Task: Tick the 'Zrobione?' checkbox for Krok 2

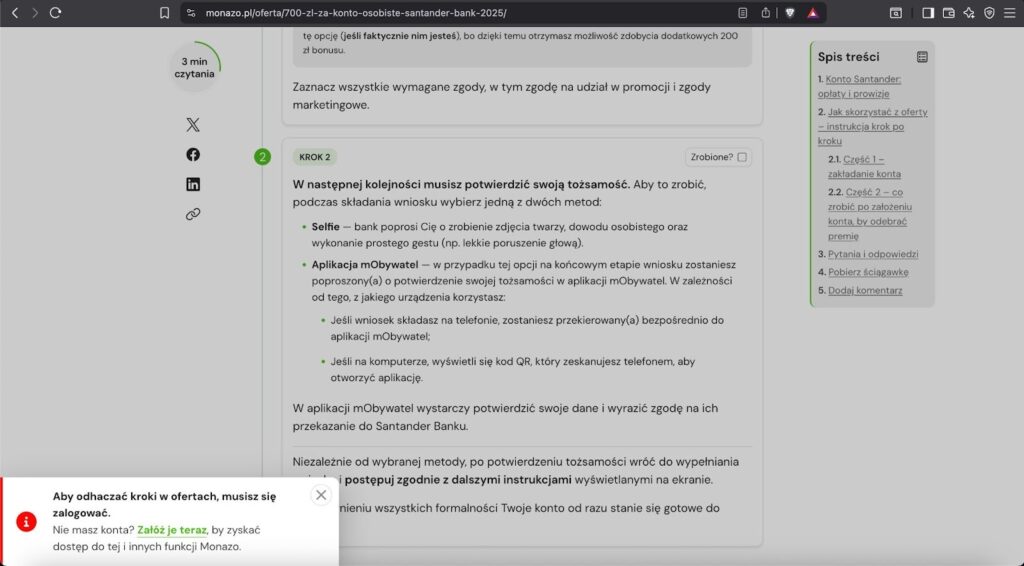Action: click(x=742, y=157)
